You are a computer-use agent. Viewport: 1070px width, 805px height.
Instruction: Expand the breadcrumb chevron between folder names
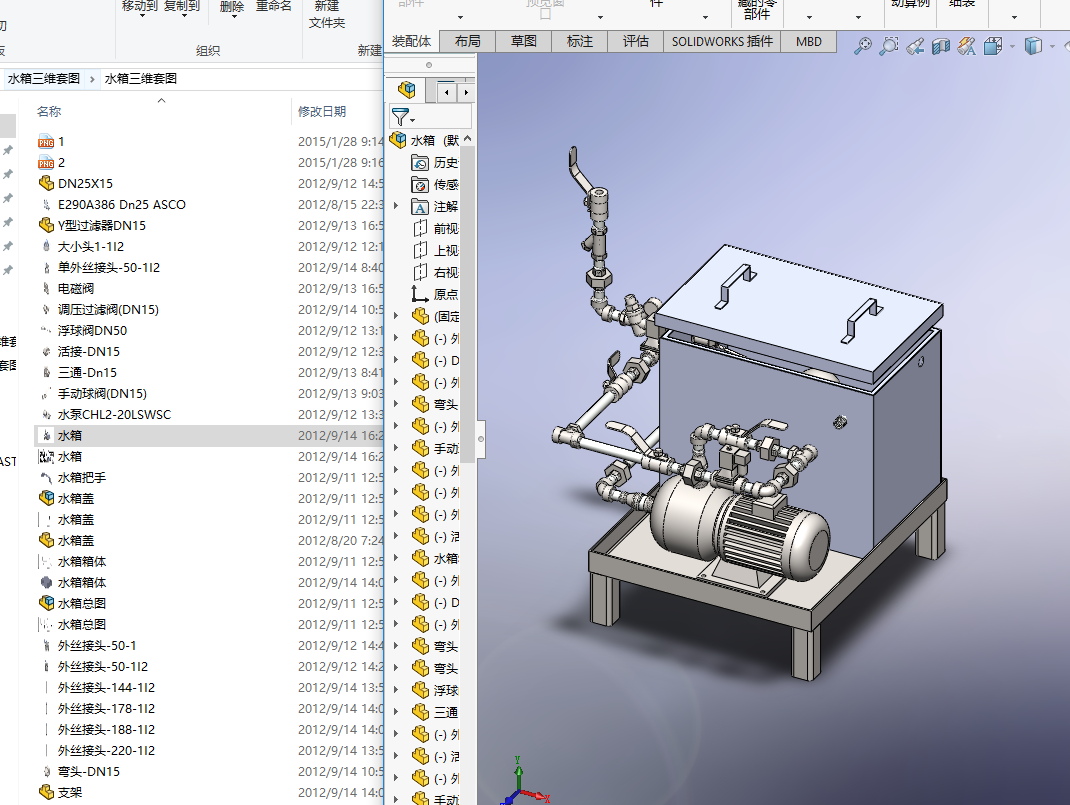[x=93, y=78]
